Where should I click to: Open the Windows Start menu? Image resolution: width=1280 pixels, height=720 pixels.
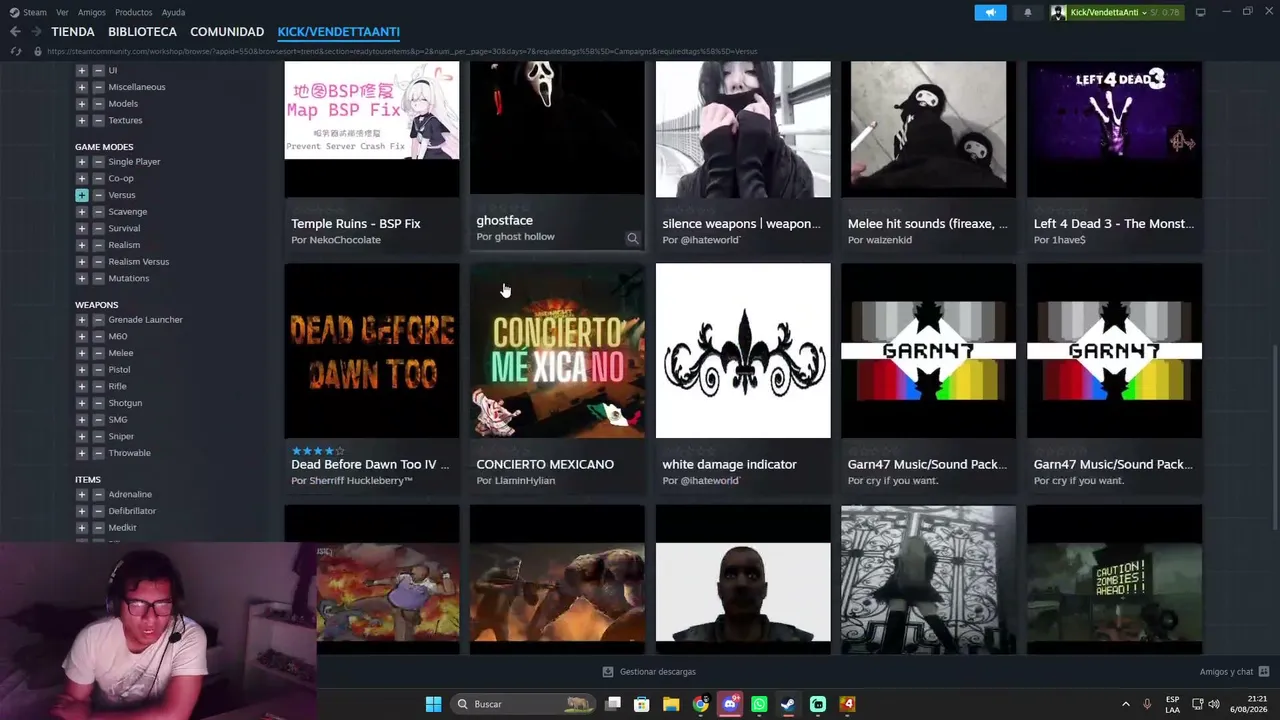433,704
